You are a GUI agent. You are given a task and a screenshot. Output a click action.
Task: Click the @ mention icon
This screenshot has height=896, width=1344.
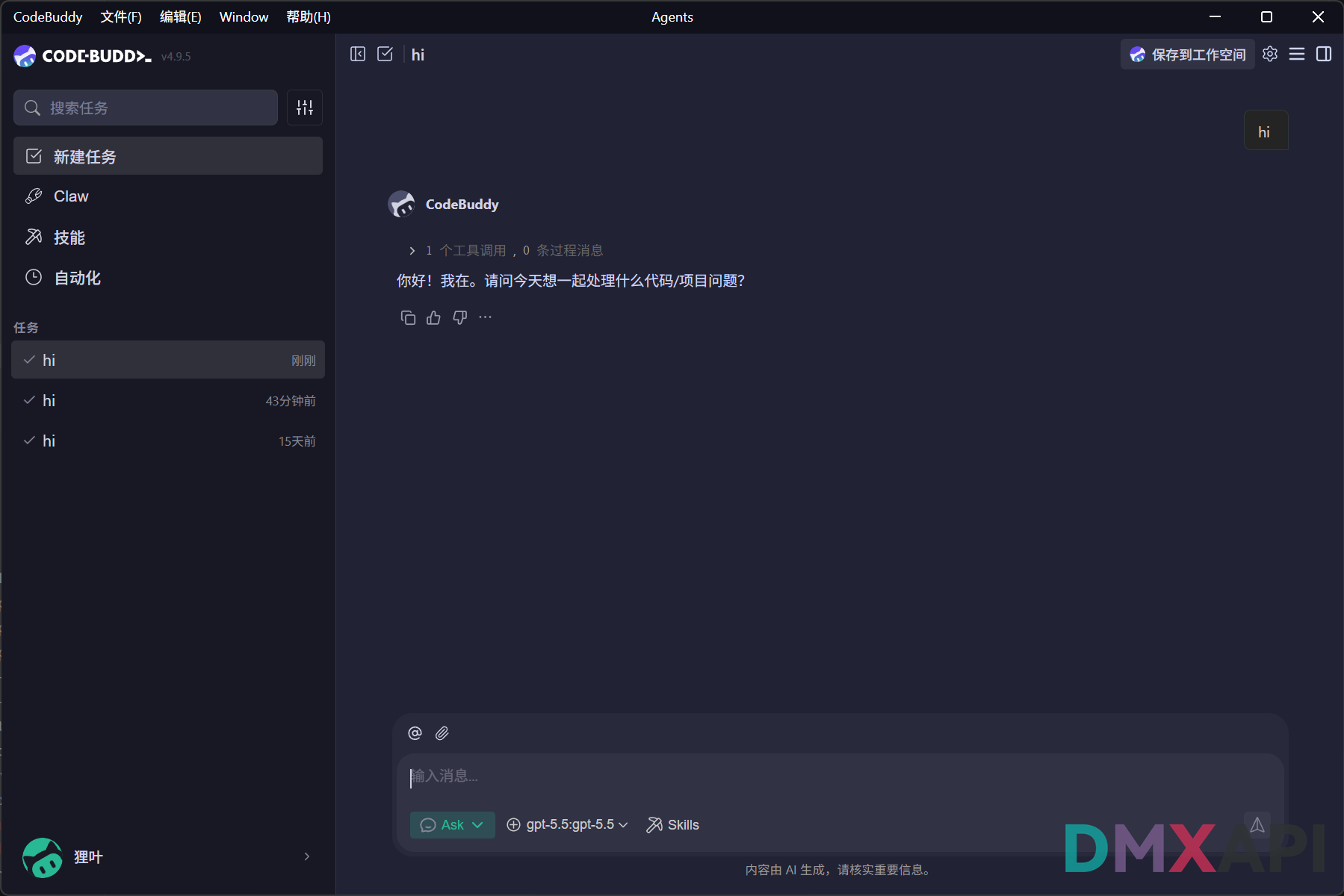[x=415, y=733]
